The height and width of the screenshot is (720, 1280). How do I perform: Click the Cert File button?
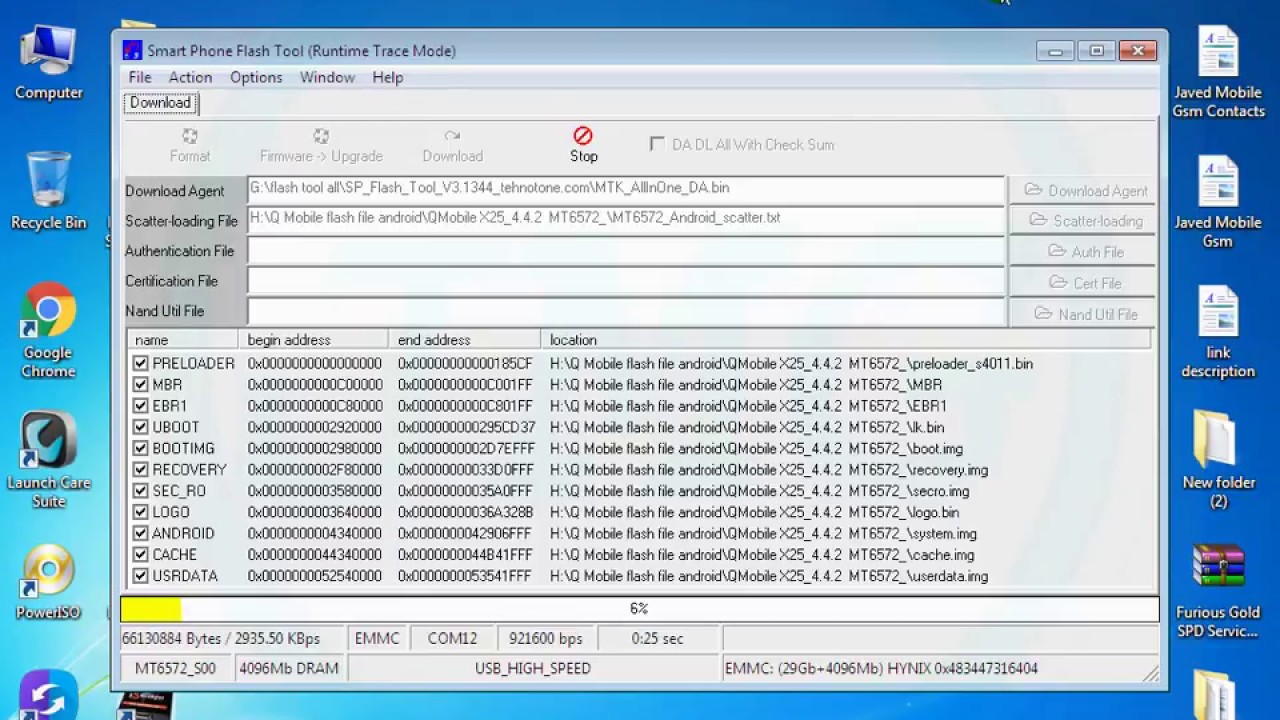pyautogui.click(x=1083, y=283)
